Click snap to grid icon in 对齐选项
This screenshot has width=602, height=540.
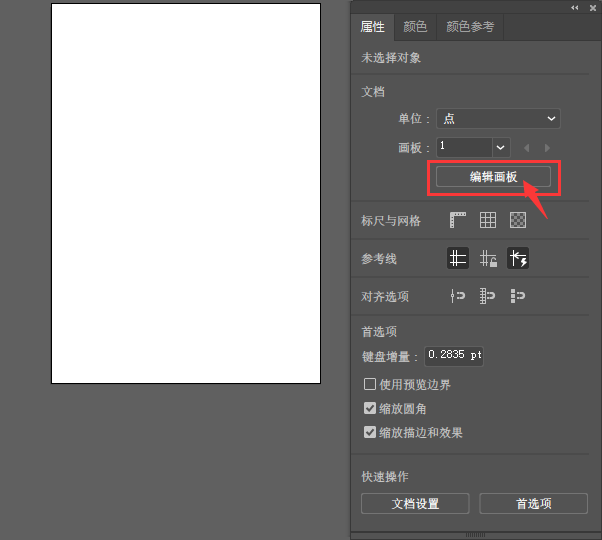click(x=487, y=296)
